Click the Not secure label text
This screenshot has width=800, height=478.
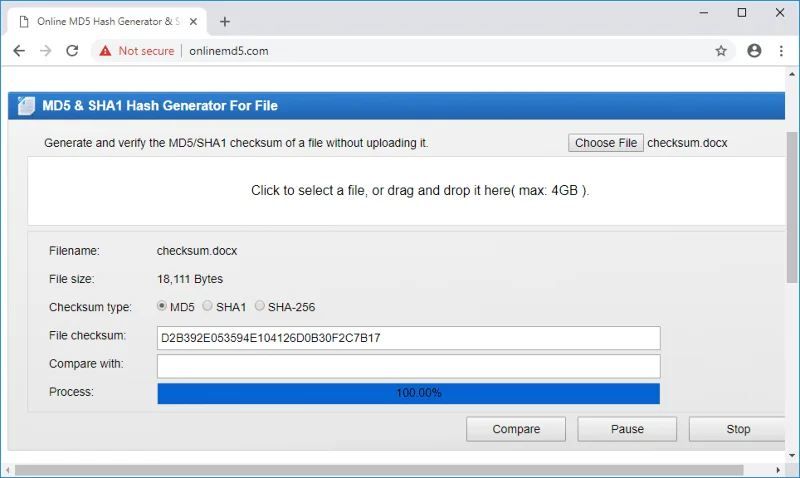tap(146, 51)
